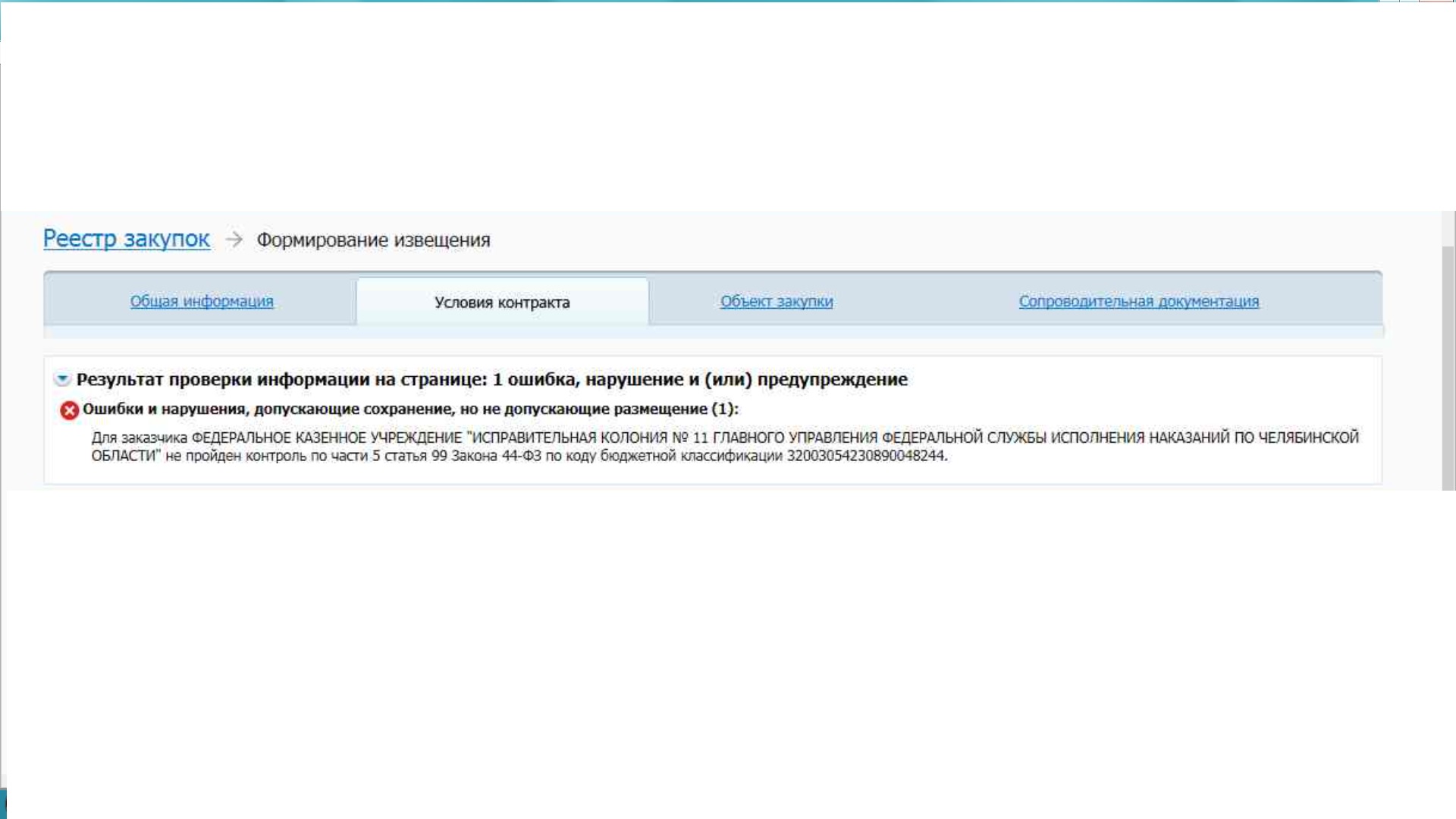Click the red error cross icon
Viewport: 1456px width, 819px height.
tap(69, 410)
